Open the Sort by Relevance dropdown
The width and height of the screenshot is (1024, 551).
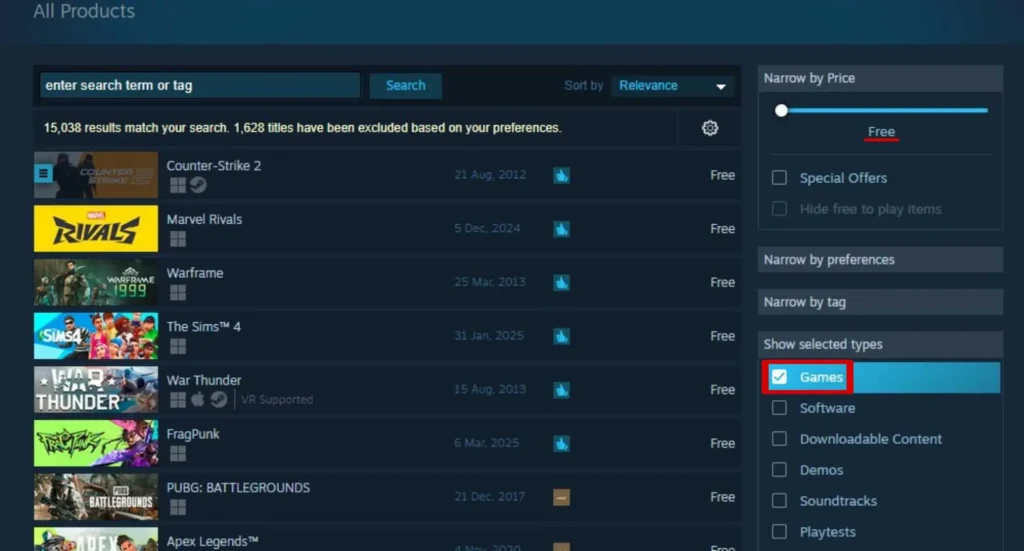672,86
